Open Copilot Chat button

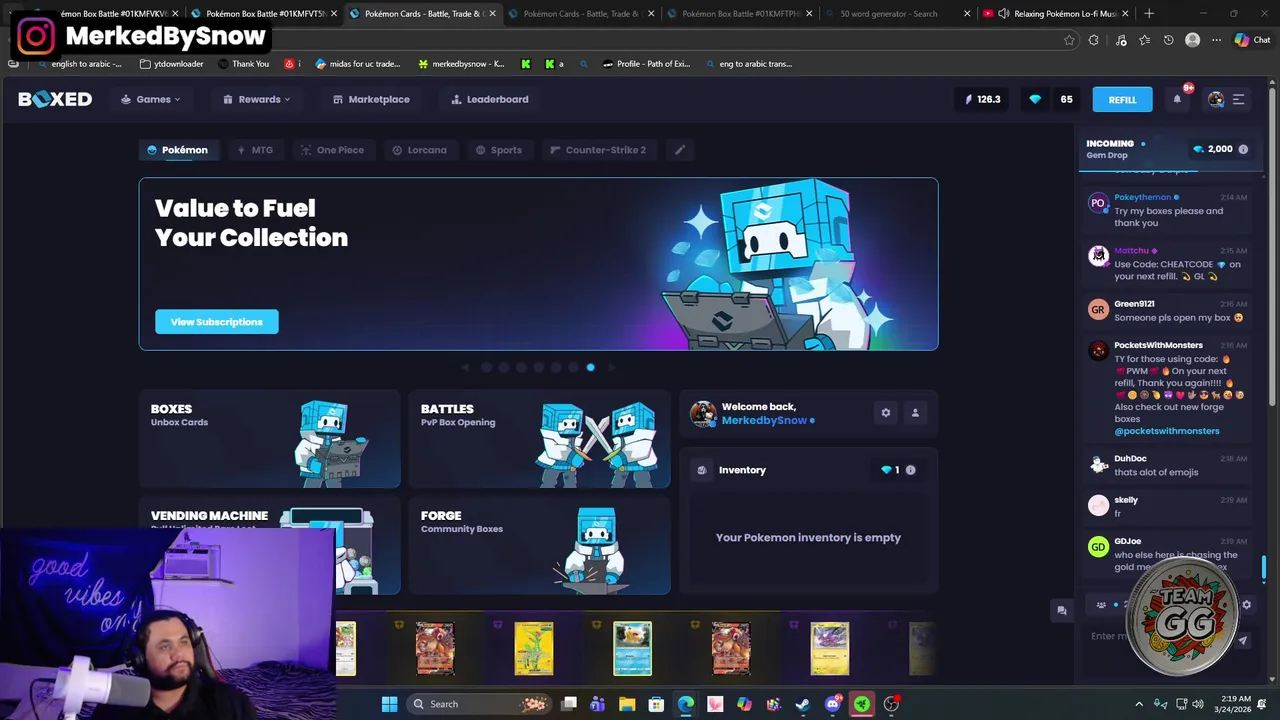click(x=1252, y=40)
